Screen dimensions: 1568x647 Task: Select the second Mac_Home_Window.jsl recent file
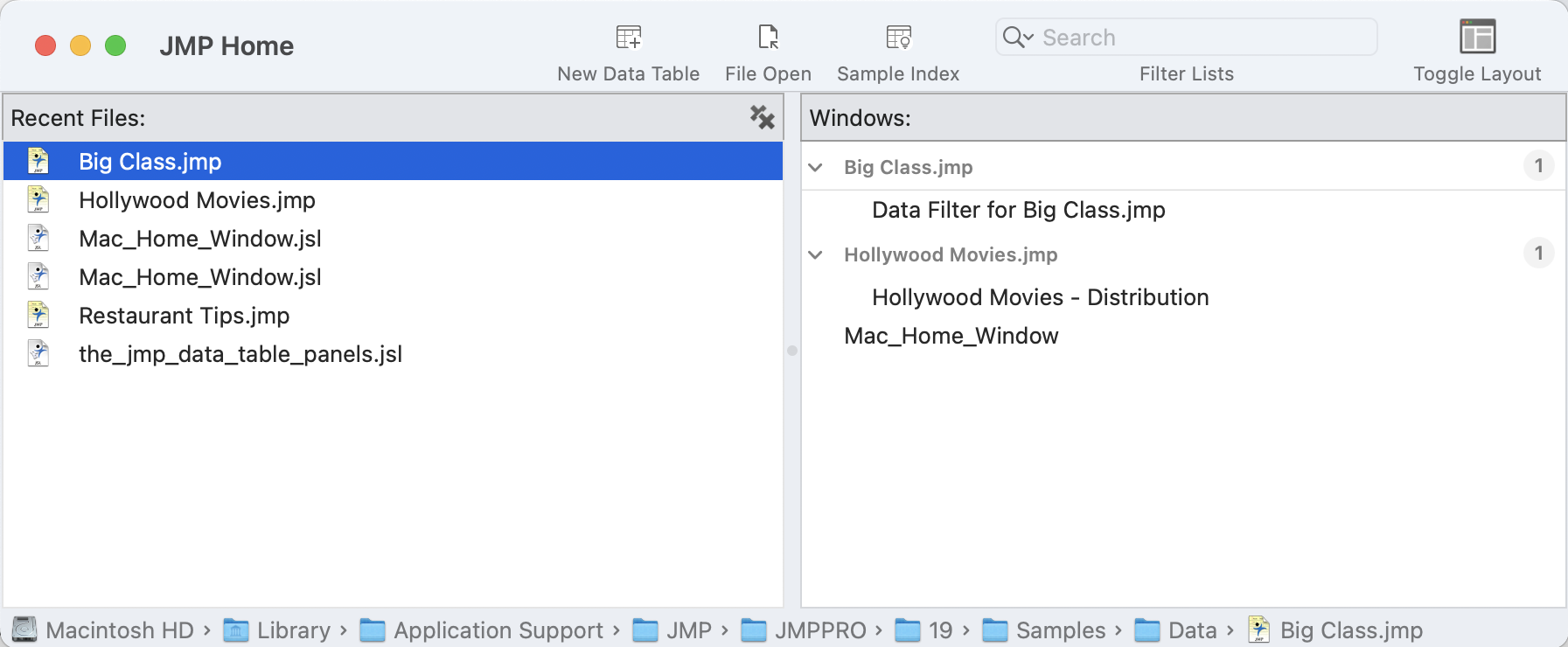pyautogui.click(x=393, y=277)
